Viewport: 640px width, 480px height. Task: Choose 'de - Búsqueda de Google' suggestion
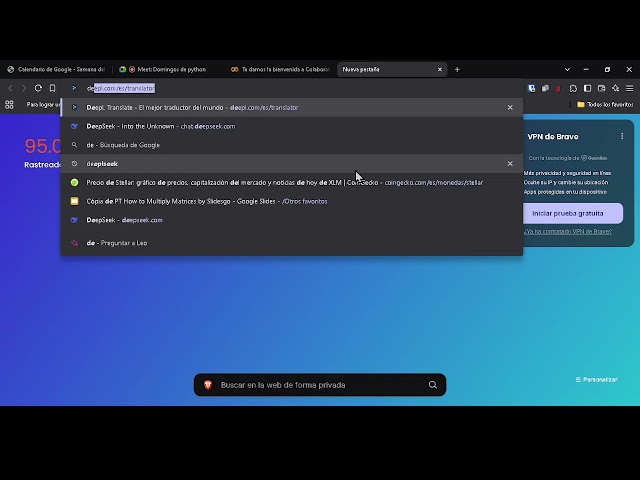(291, 145)
